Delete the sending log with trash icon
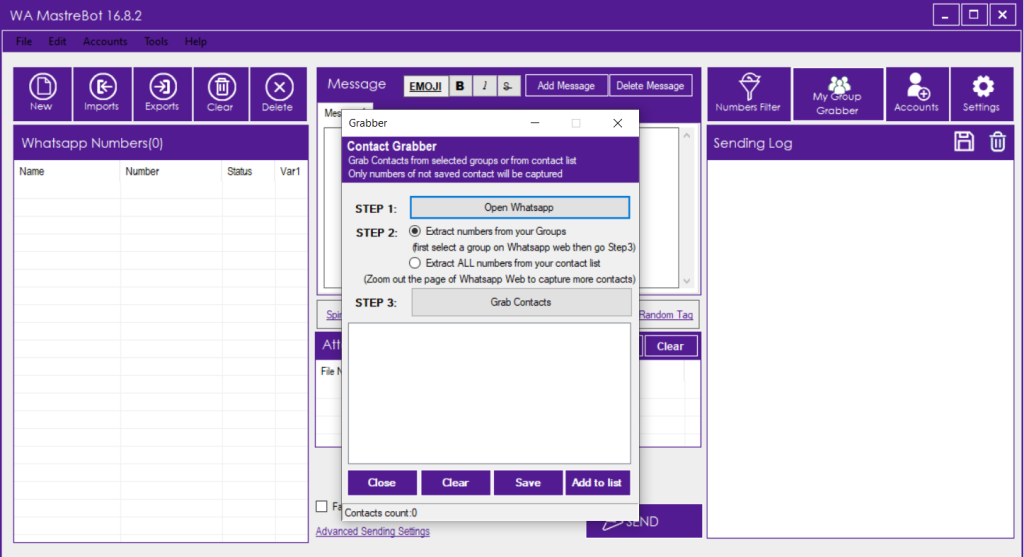 click(x=997, y=142)
